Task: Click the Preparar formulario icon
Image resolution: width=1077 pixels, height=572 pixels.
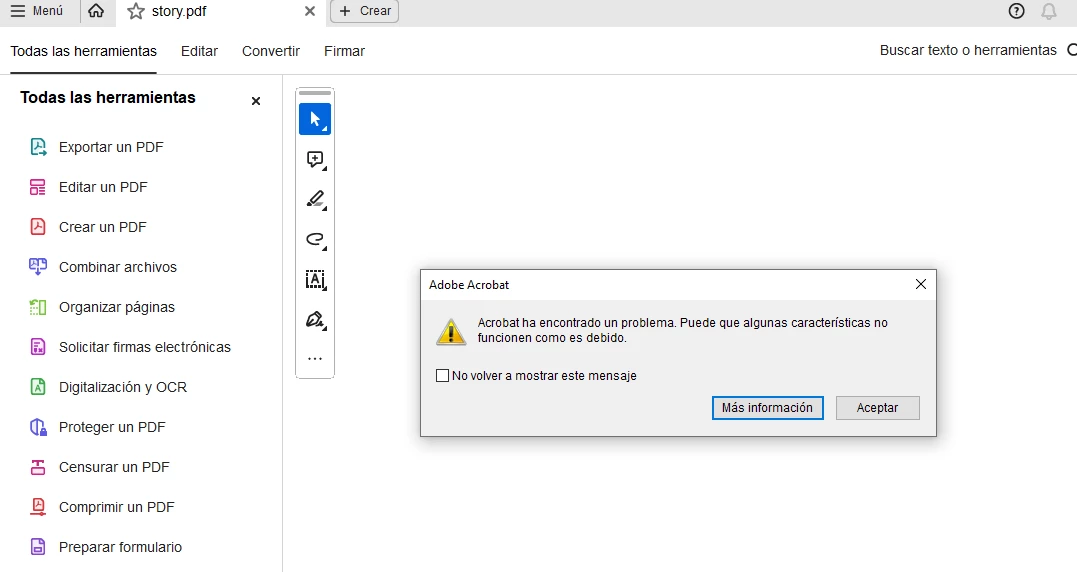Action: click(38, 547)
